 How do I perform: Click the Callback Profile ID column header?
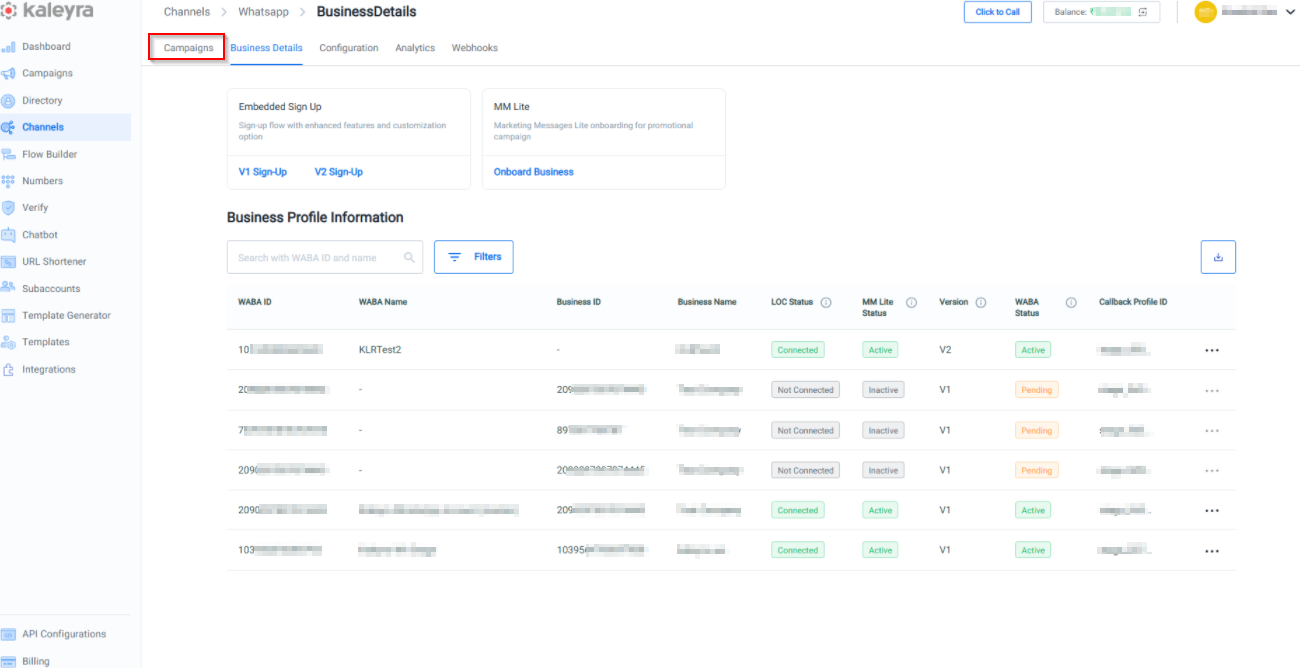pos(1133,302)
